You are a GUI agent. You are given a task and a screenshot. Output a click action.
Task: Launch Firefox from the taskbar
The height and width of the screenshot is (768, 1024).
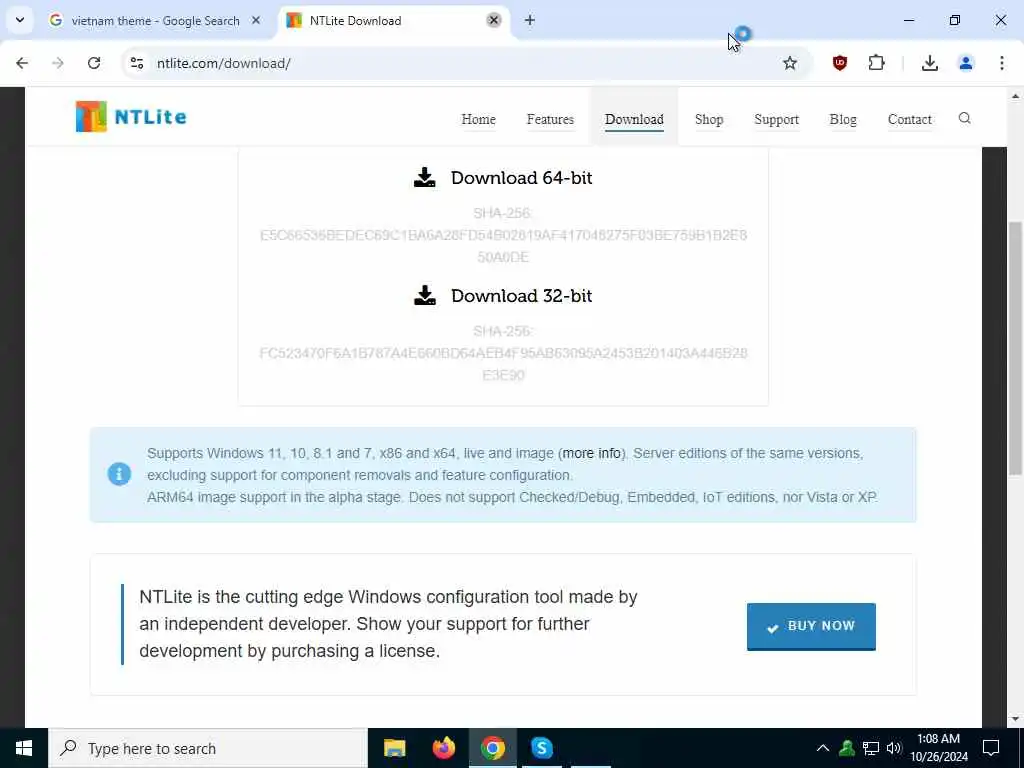coord(443,748)
